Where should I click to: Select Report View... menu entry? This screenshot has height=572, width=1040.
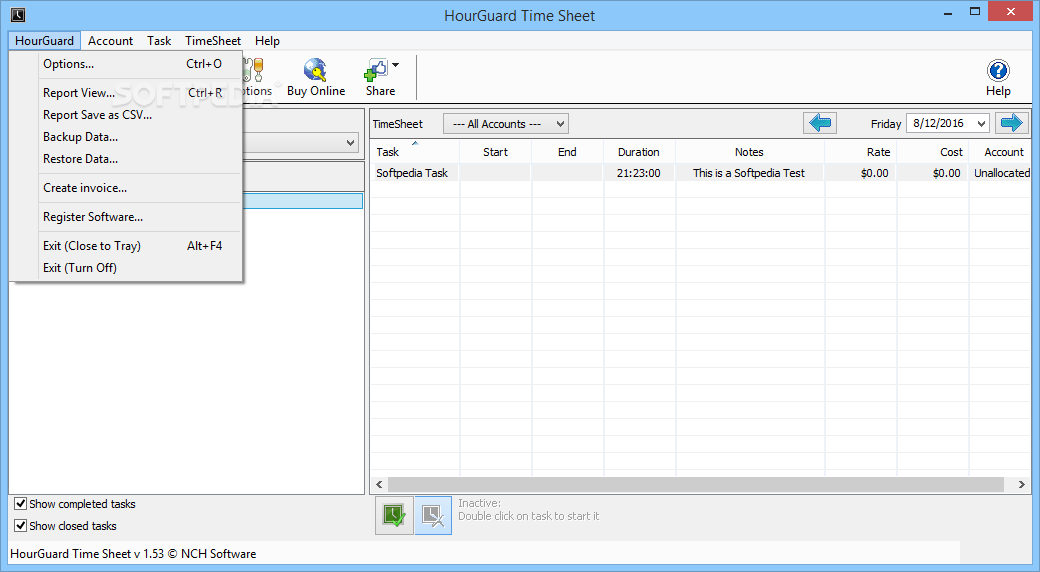point(125,93)
